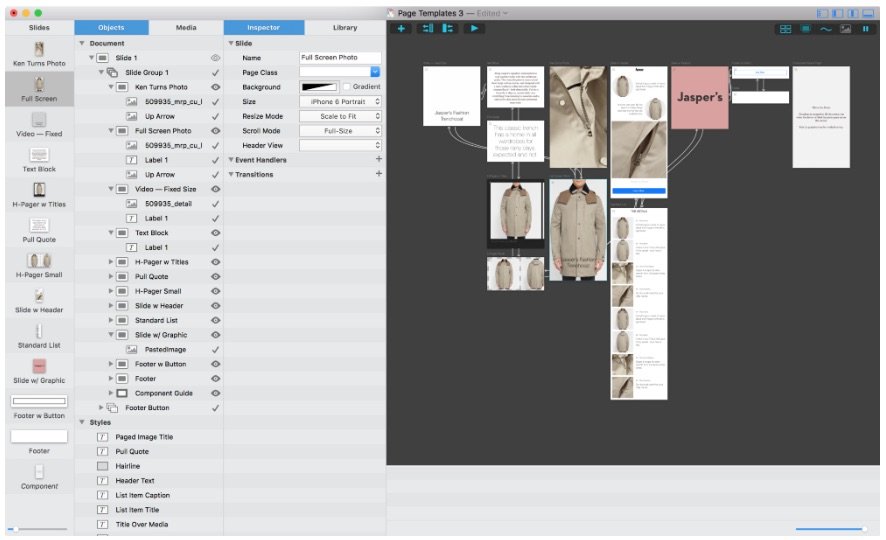Add an Event Handler with plus button
886x540 pixels.
coord(379,160)
